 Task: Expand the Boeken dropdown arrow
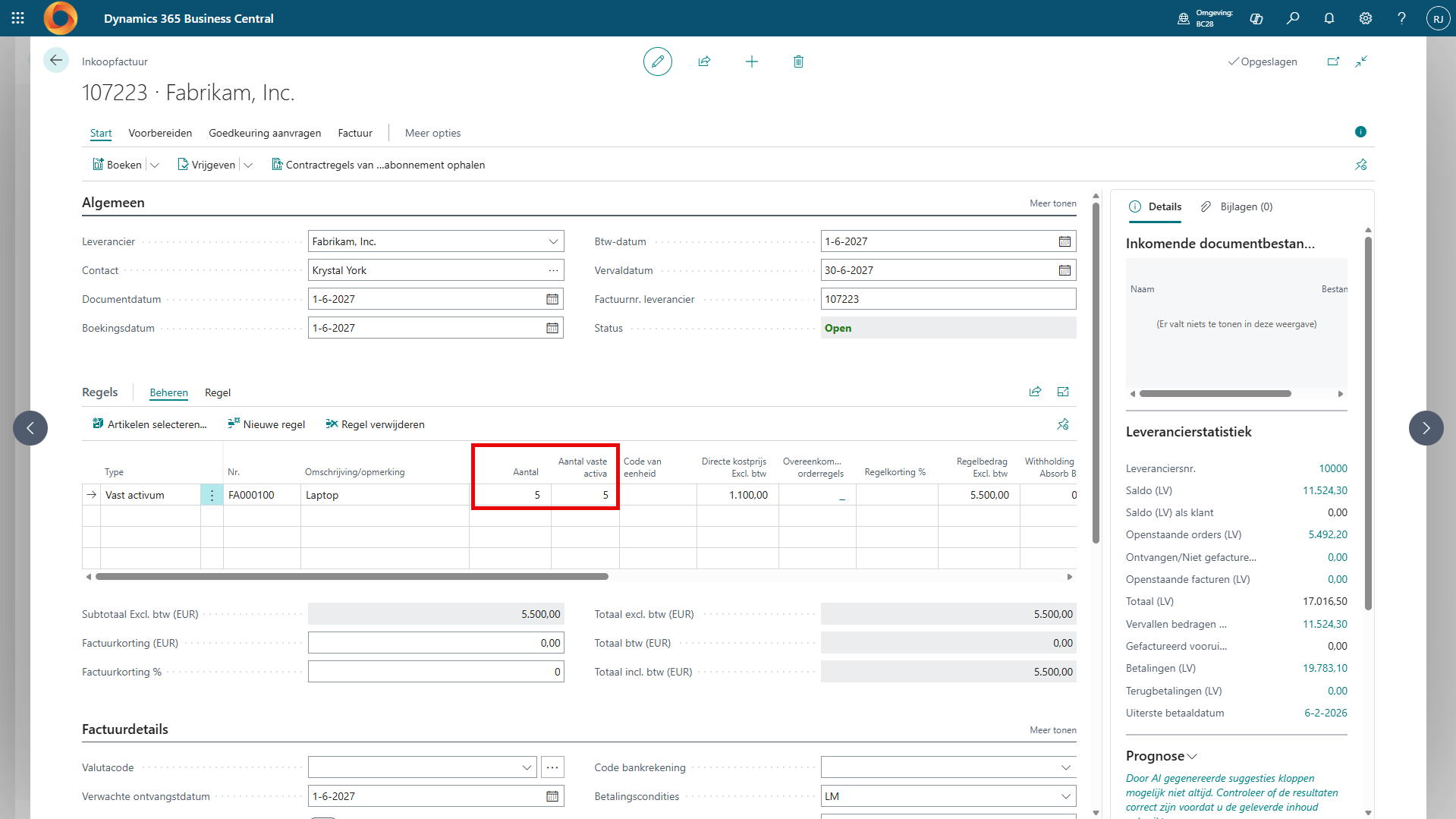(x=155, y=165)
